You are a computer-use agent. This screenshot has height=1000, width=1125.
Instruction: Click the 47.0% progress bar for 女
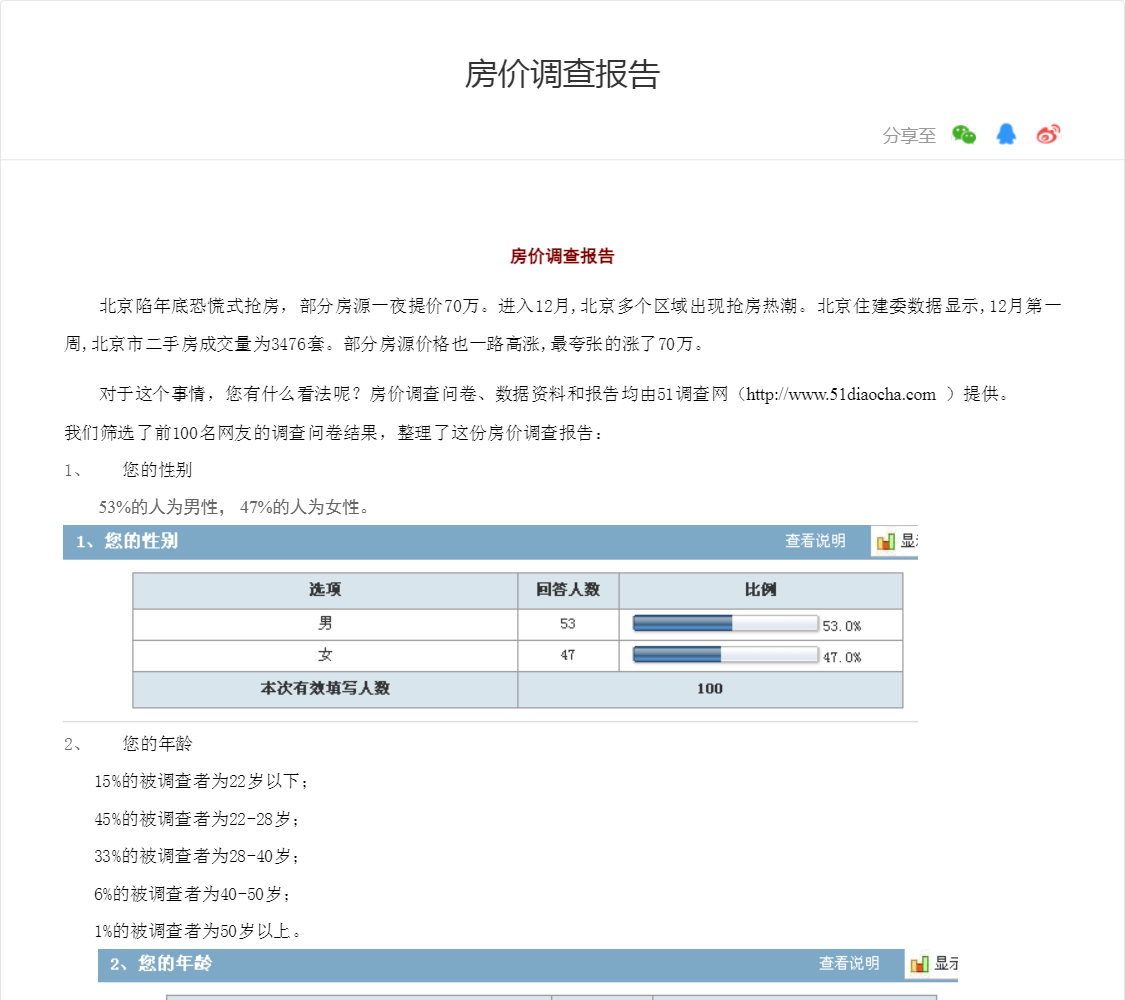coord(725,654)
